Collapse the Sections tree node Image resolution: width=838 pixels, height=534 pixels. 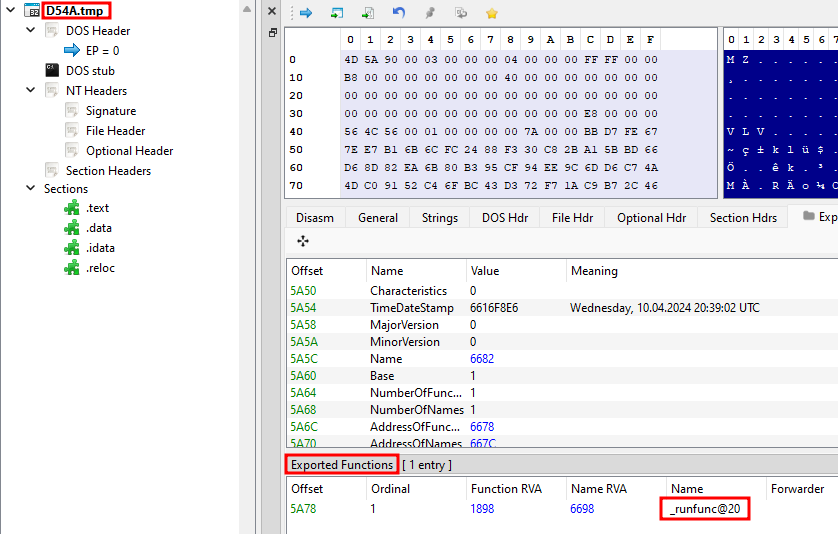(30, 188)
